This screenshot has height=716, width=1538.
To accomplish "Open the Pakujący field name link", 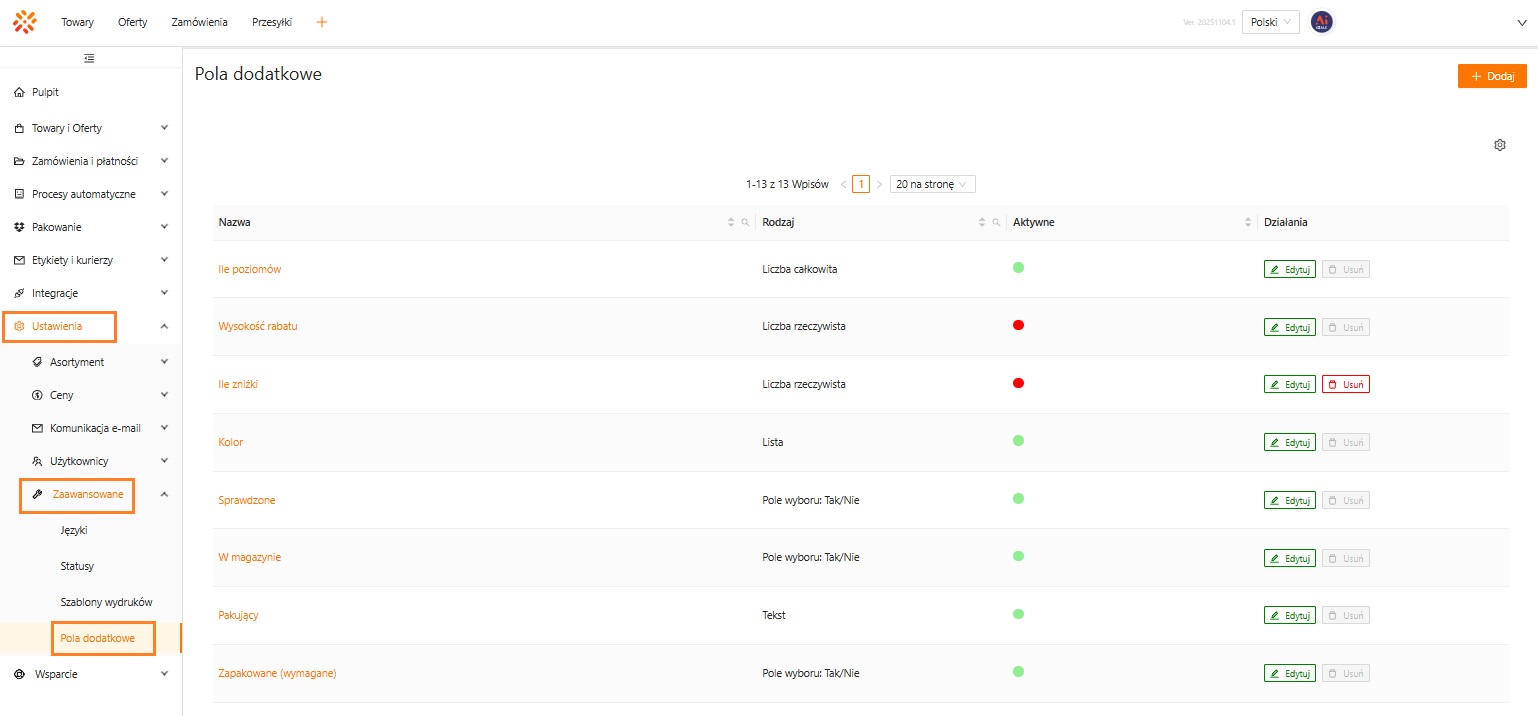I will point(238,615).
